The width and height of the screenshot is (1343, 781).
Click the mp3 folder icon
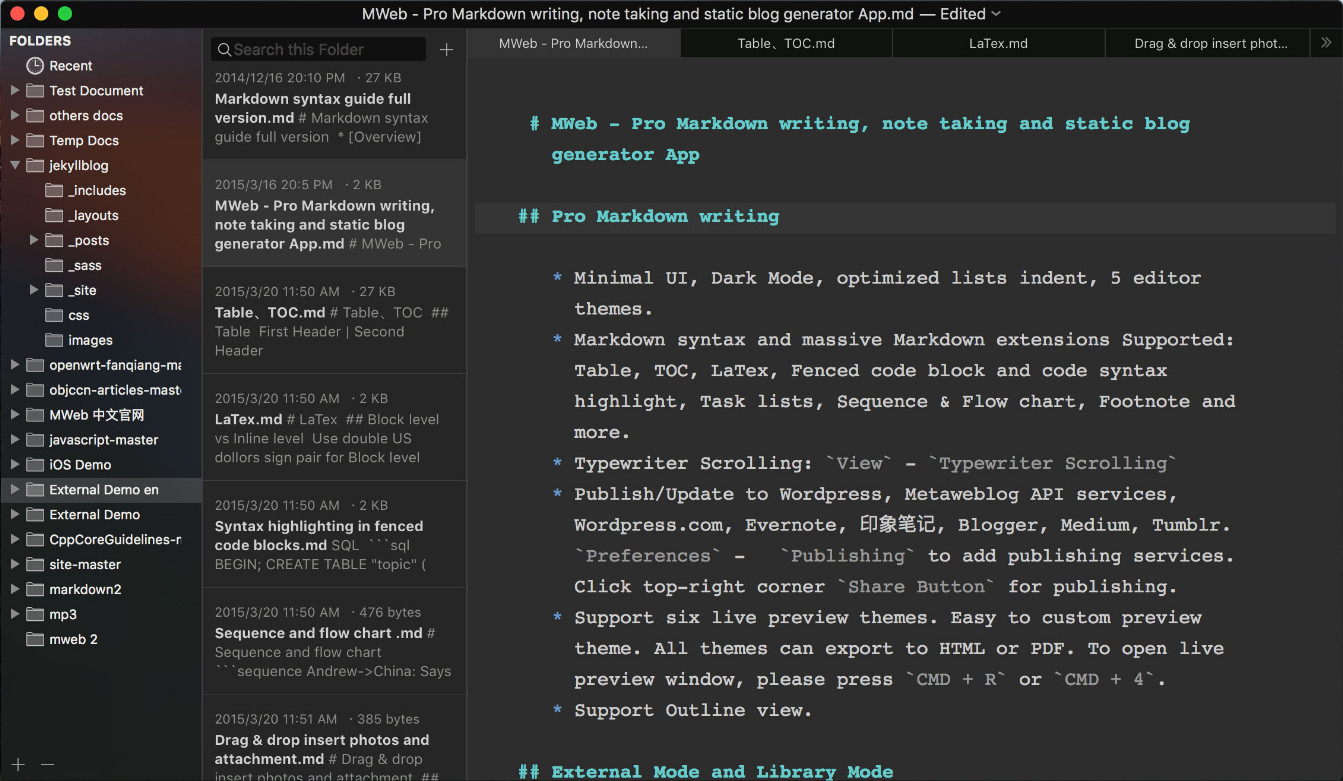35,615
